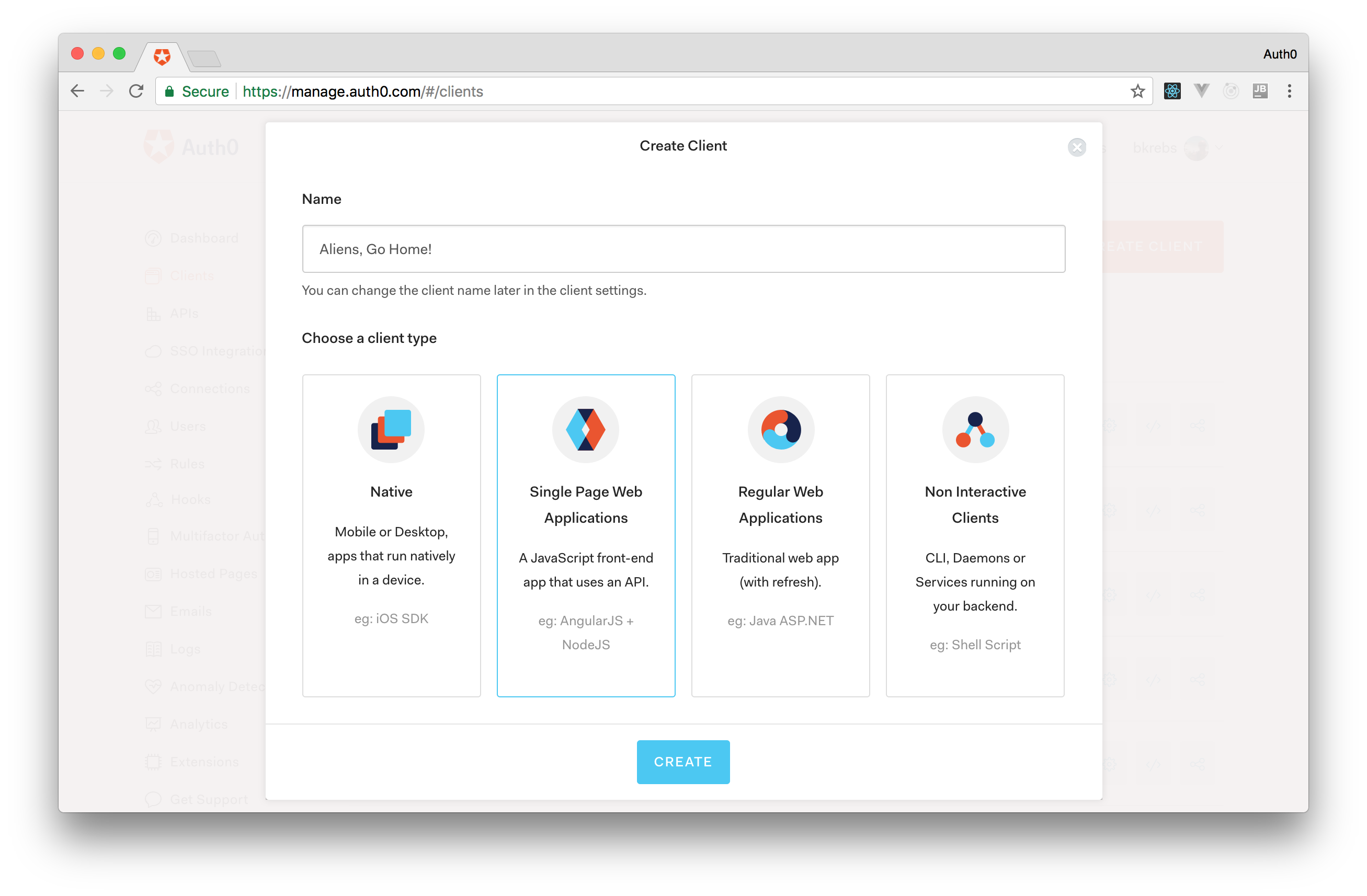
Task: Open the Hooks section
Action: [189, 499]
